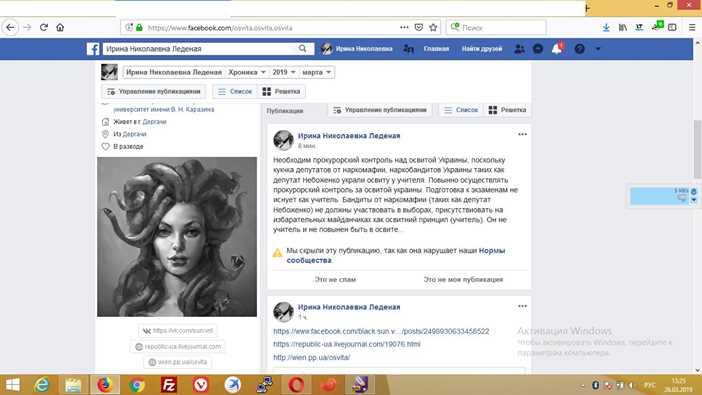Open FileZilla from the taskbar
This screenshot has width=702, height=395.
169,385
